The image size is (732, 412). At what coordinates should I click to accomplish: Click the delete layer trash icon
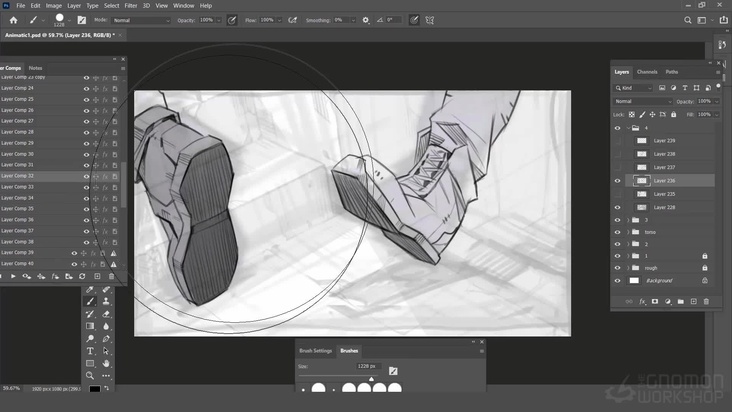[x=706, y=301]
